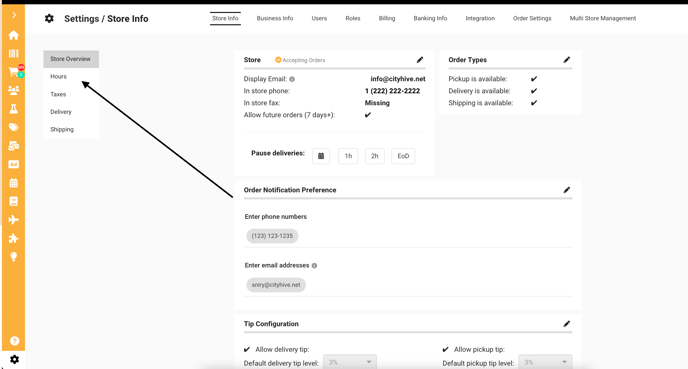Click the 1 (222) 222-2222 store phone
Image resolution: width=688 pixels, height=369 pixels.
click(x=392, y=91)
